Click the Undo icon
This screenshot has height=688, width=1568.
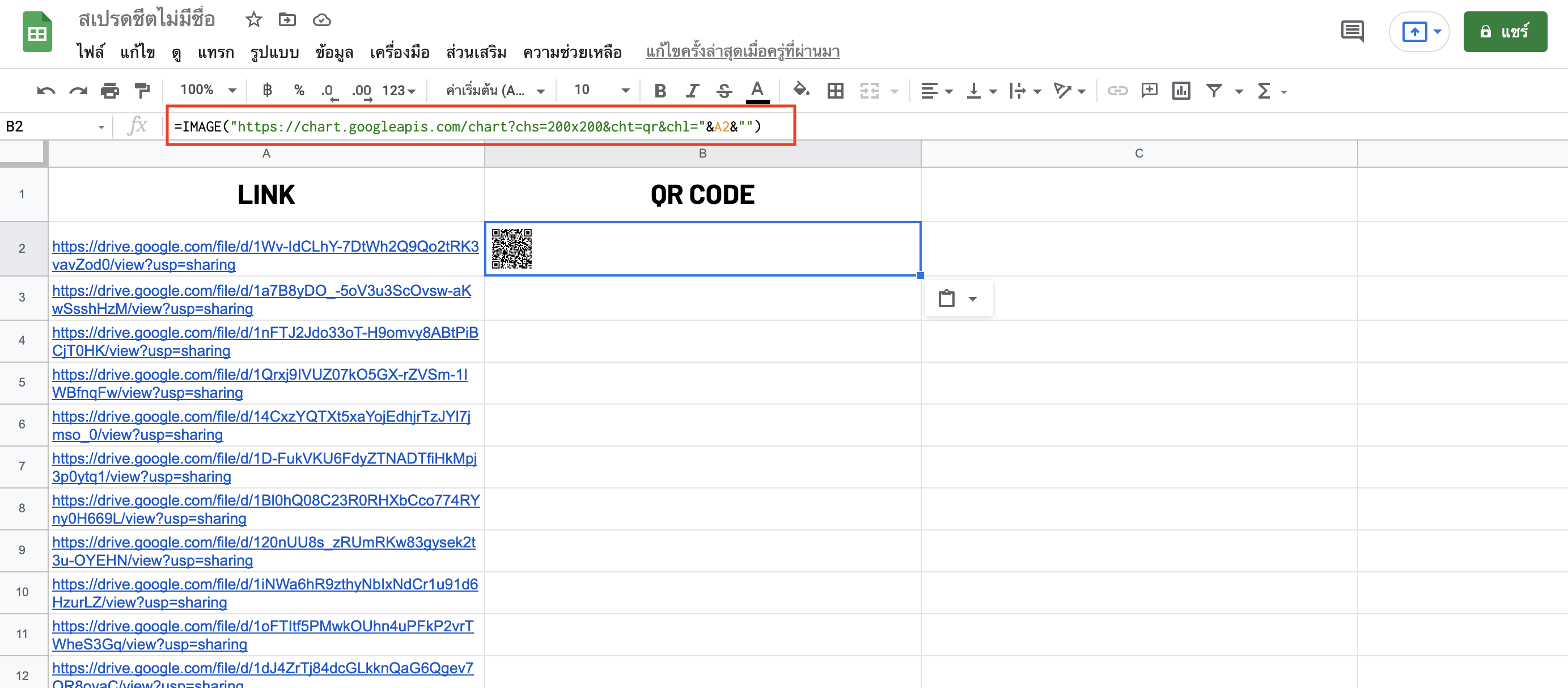point(46,91)
